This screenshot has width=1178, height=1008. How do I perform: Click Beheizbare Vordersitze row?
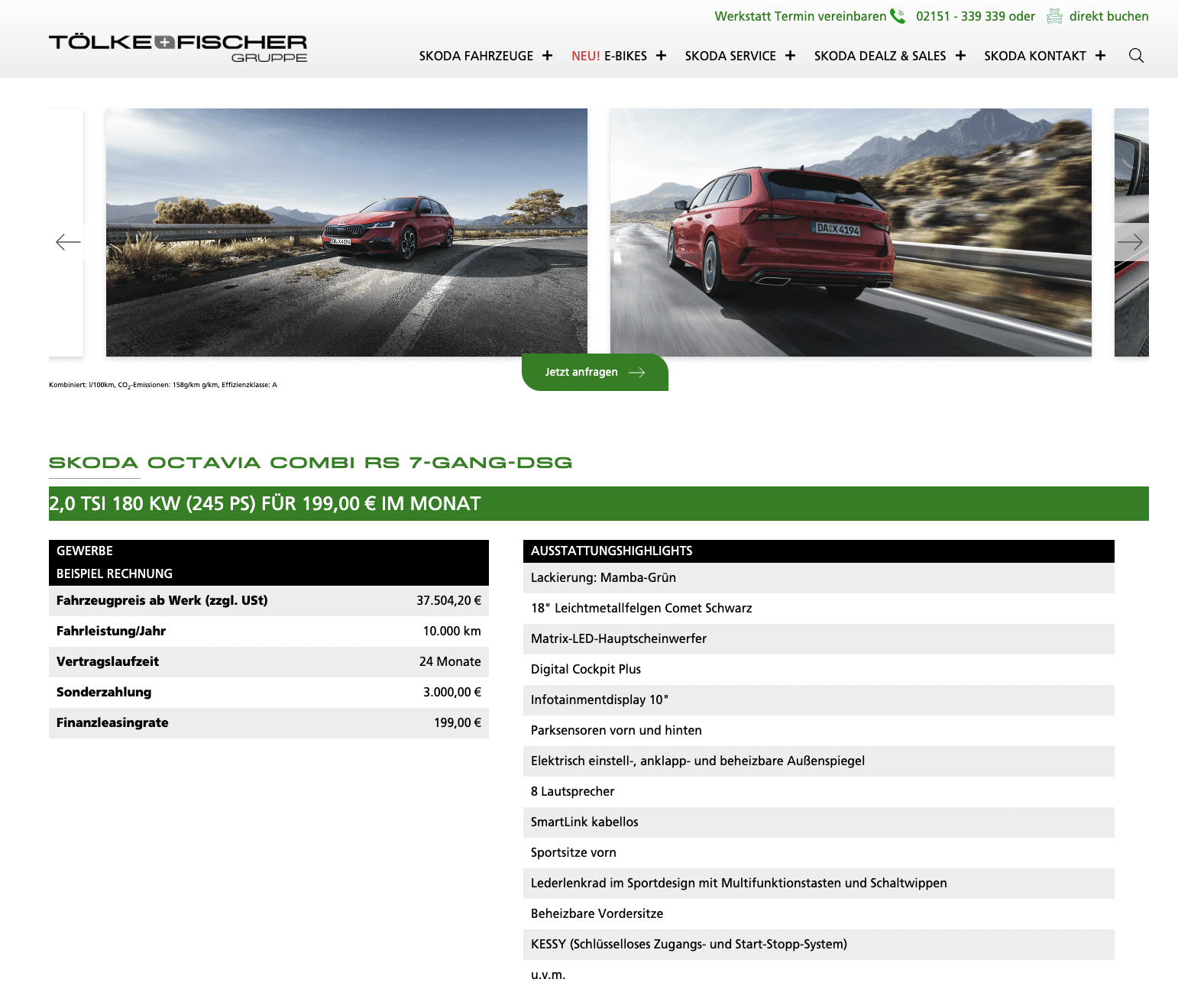click(x=819, y=914)
